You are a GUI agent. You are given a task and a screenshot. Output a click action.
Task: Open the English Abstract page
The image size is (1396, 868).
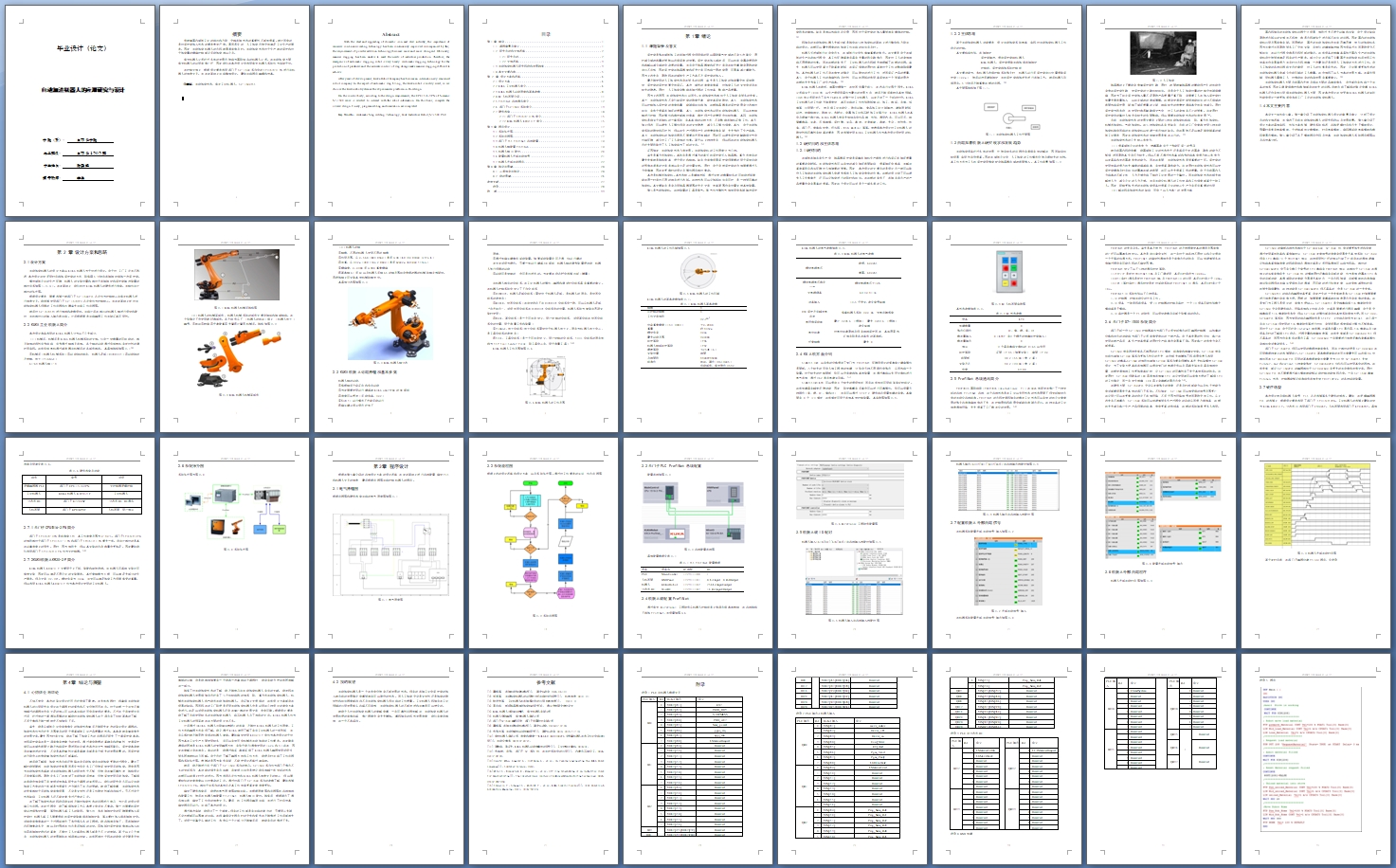click(x=390, y=111)
